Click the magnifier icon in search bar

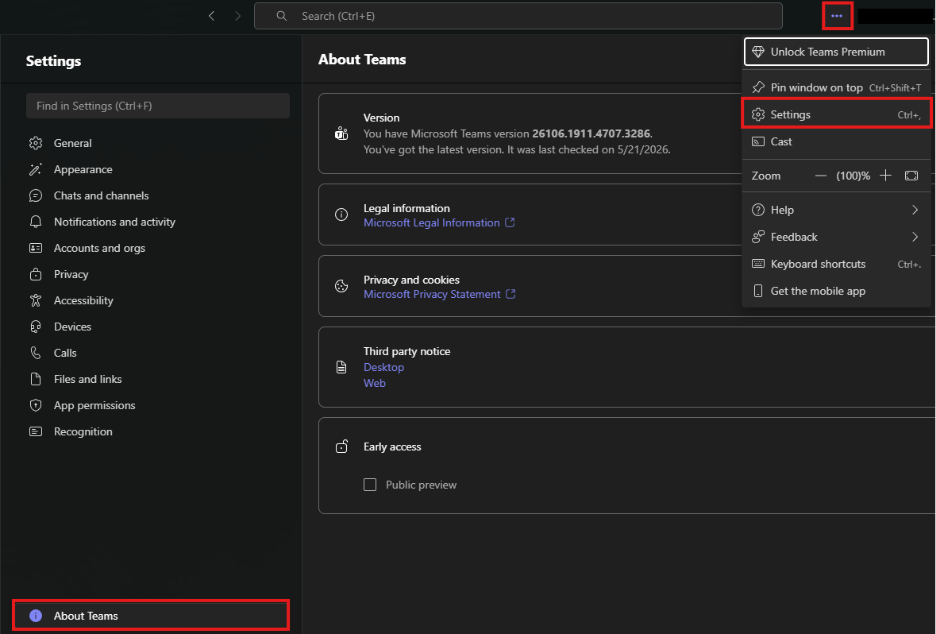coord(281,16)
